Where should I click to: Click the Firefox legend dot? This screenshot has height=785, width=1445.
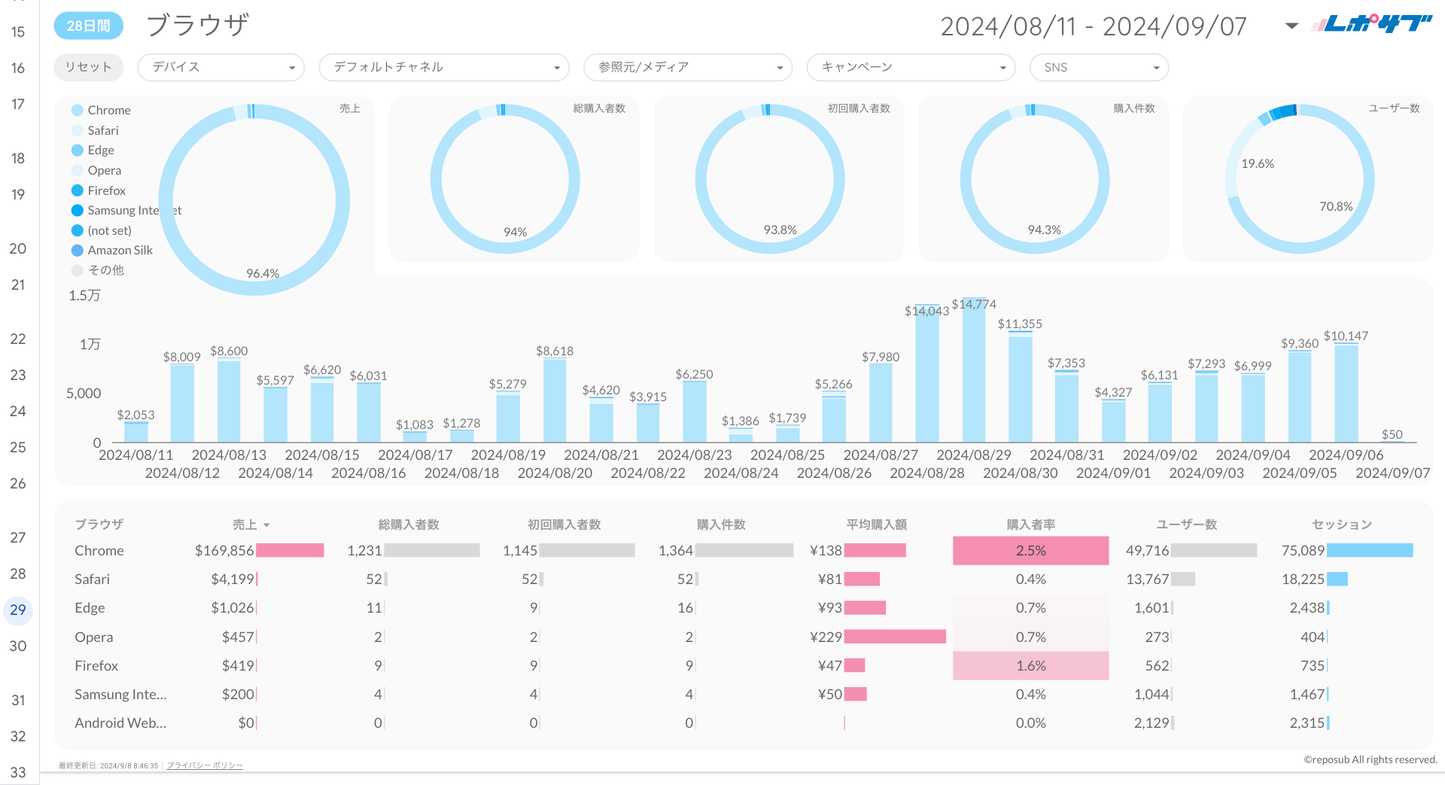[x=77, y=190]
